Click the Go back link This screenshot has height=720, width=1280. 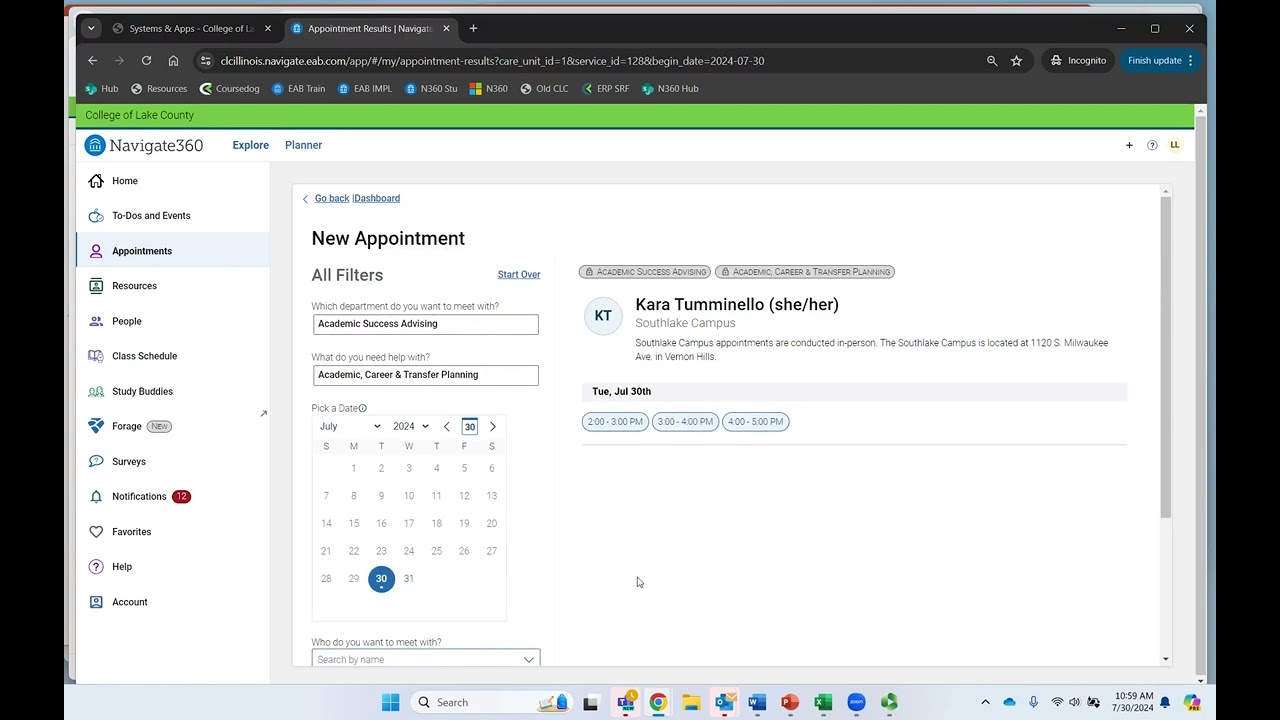click(332, 199)
